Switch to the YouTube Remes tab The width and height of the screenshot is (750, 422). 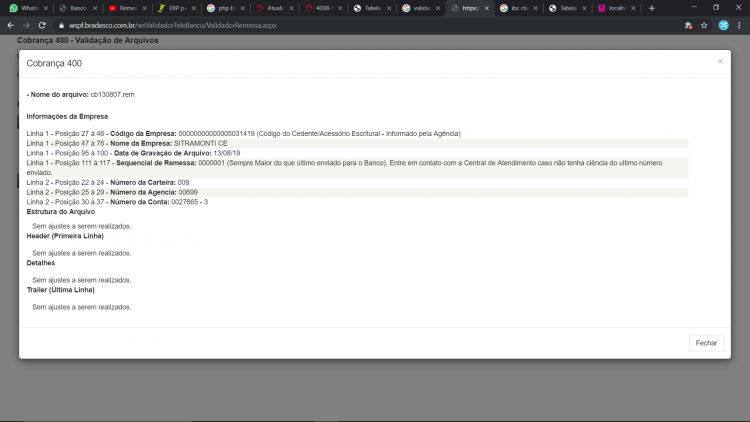124,8
